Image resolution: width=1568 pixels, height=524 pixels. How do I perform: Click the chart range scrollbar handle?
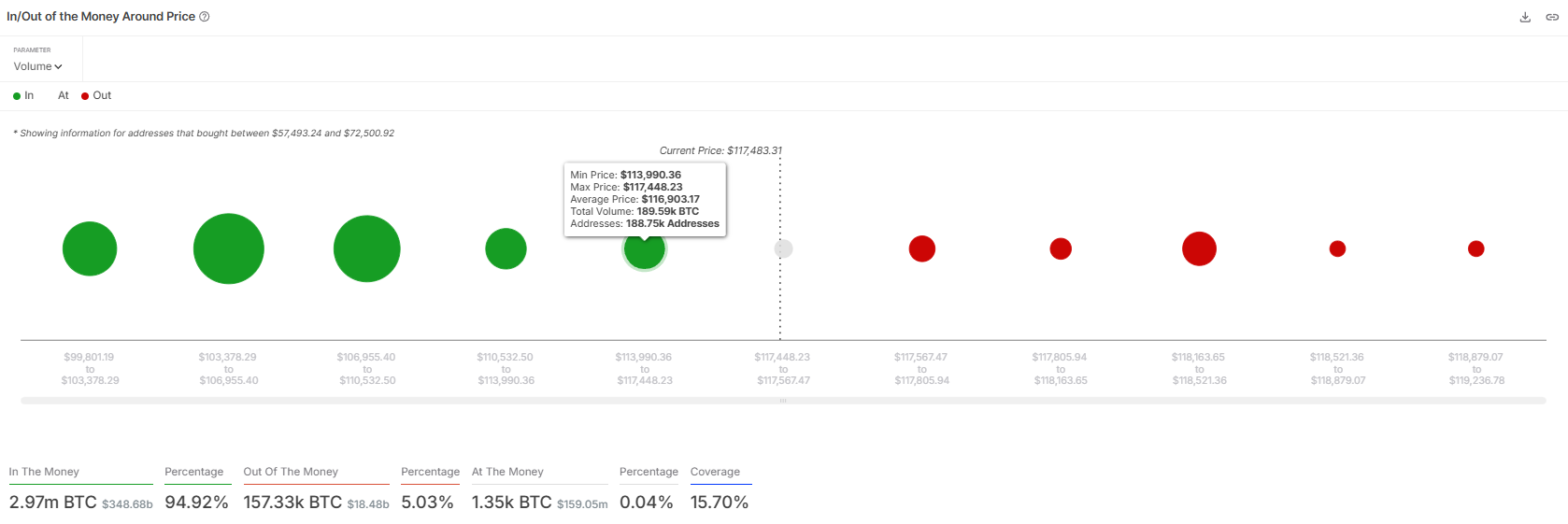pos(783,401)
